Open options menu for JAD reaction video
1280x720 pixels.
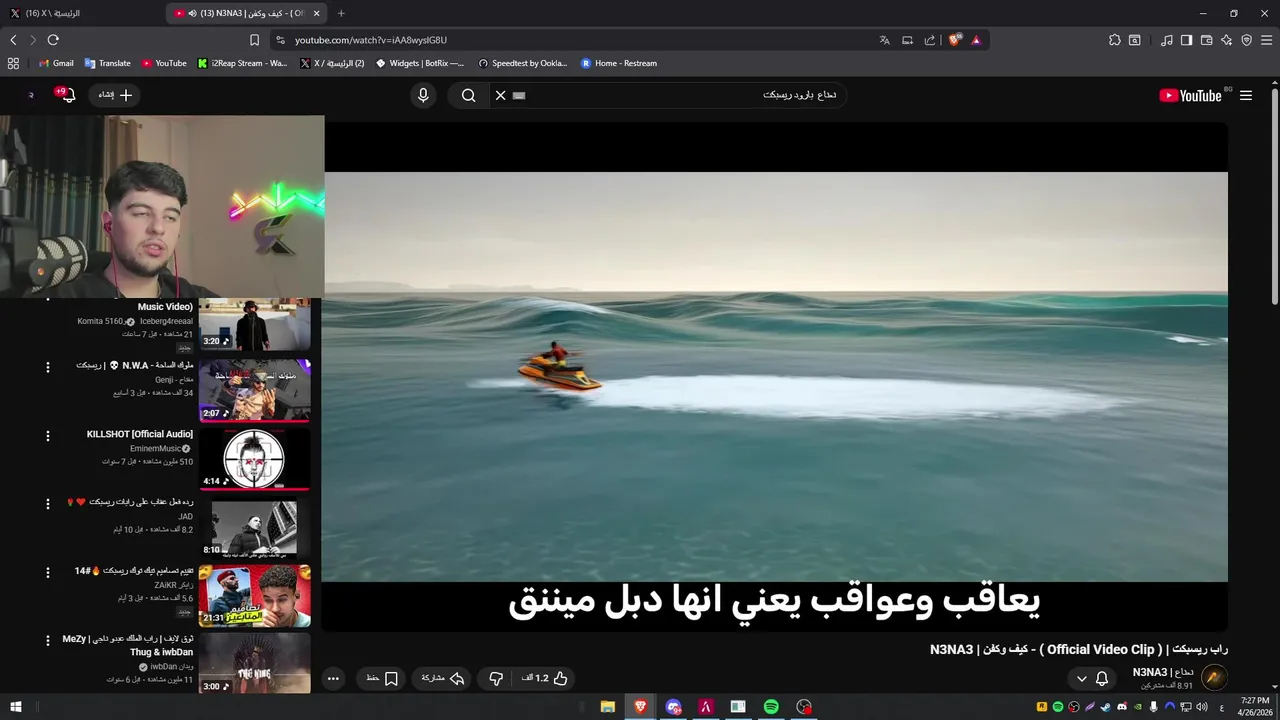pos(47,504)
